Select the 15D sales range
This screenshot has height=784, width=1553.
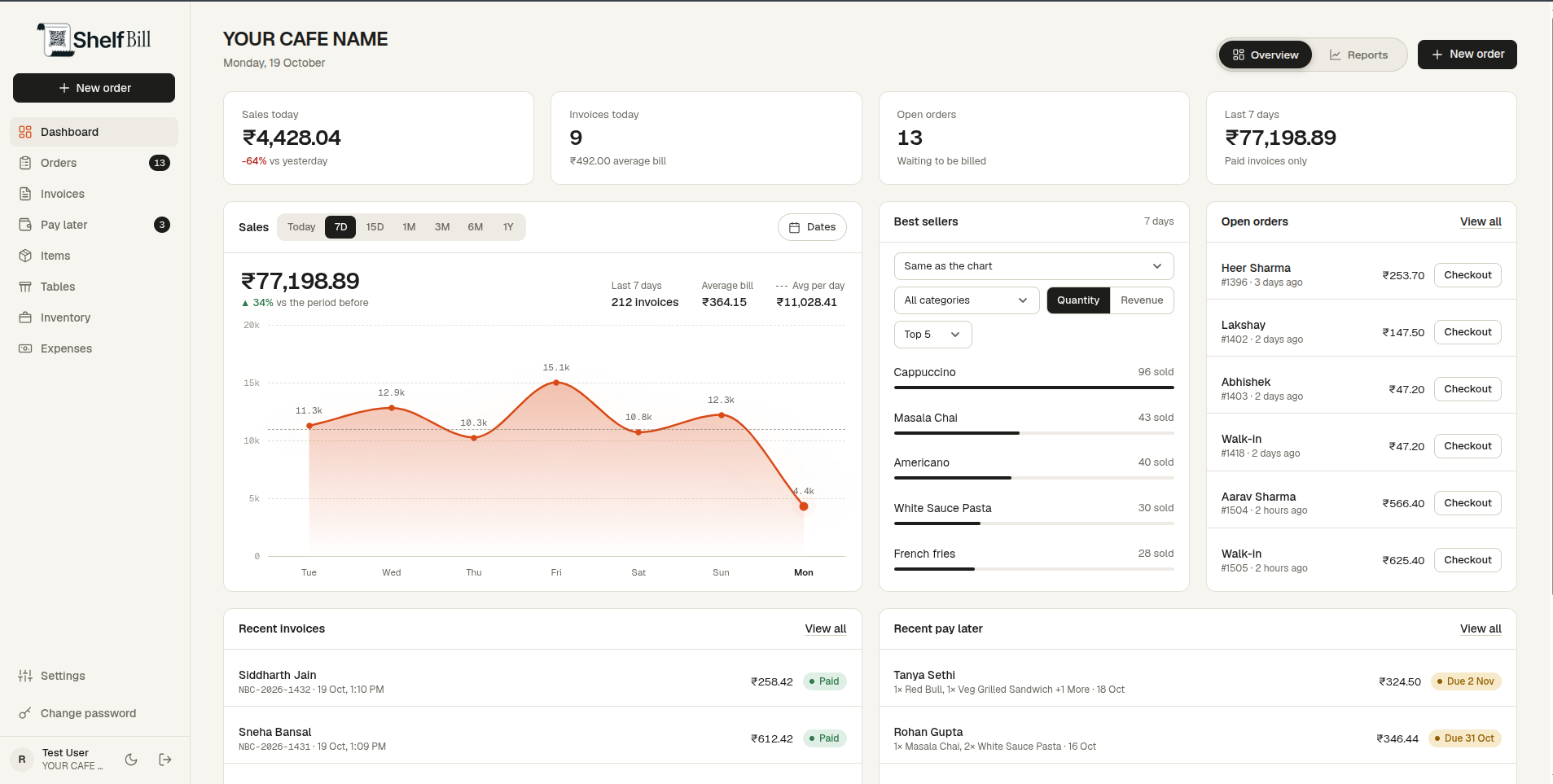pyautogui.click(x=375, y=227)
